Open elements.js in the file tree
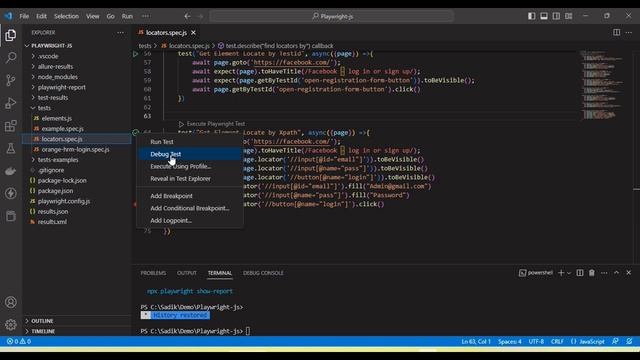 77,118
